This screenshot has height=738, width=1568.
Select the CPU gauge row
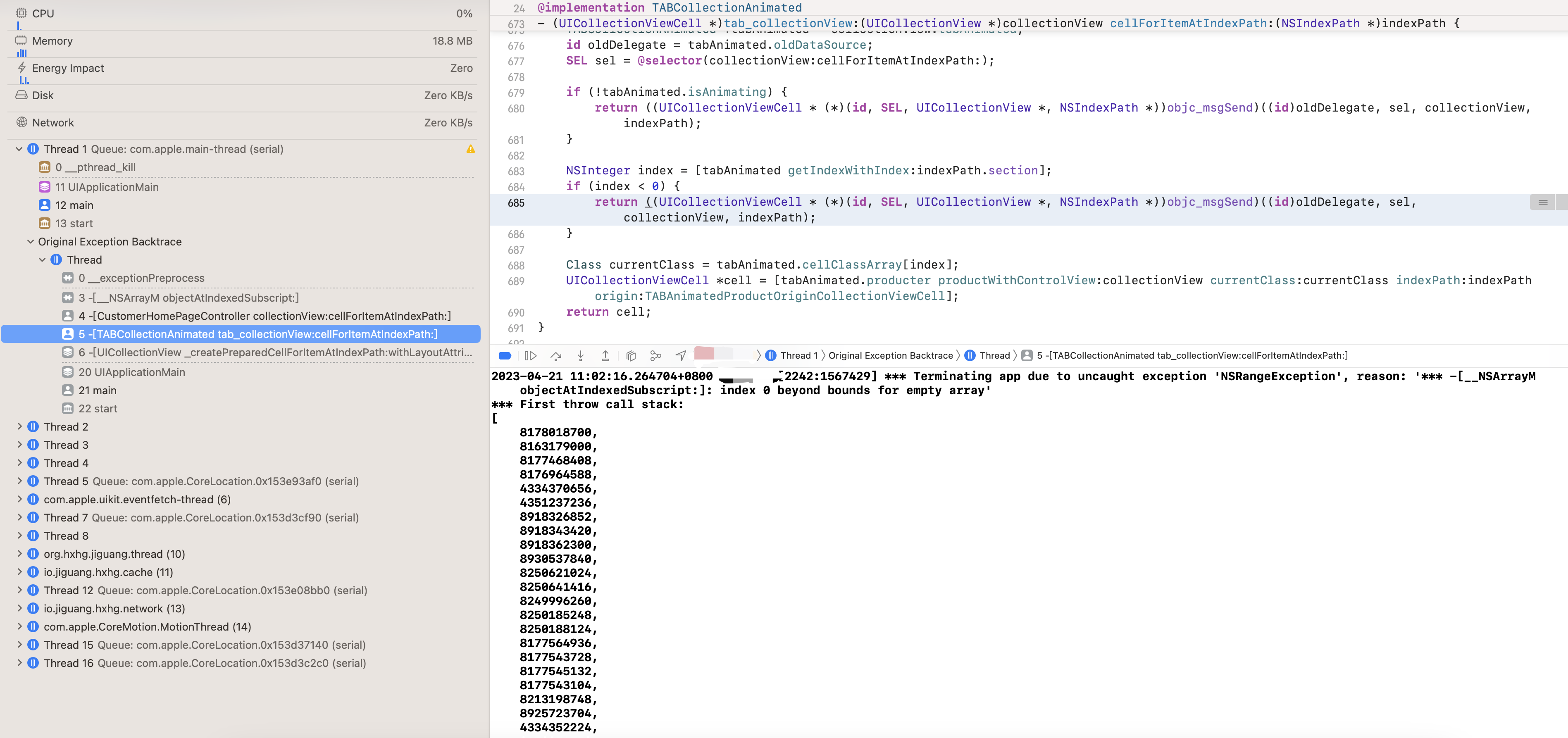[243, 13]
